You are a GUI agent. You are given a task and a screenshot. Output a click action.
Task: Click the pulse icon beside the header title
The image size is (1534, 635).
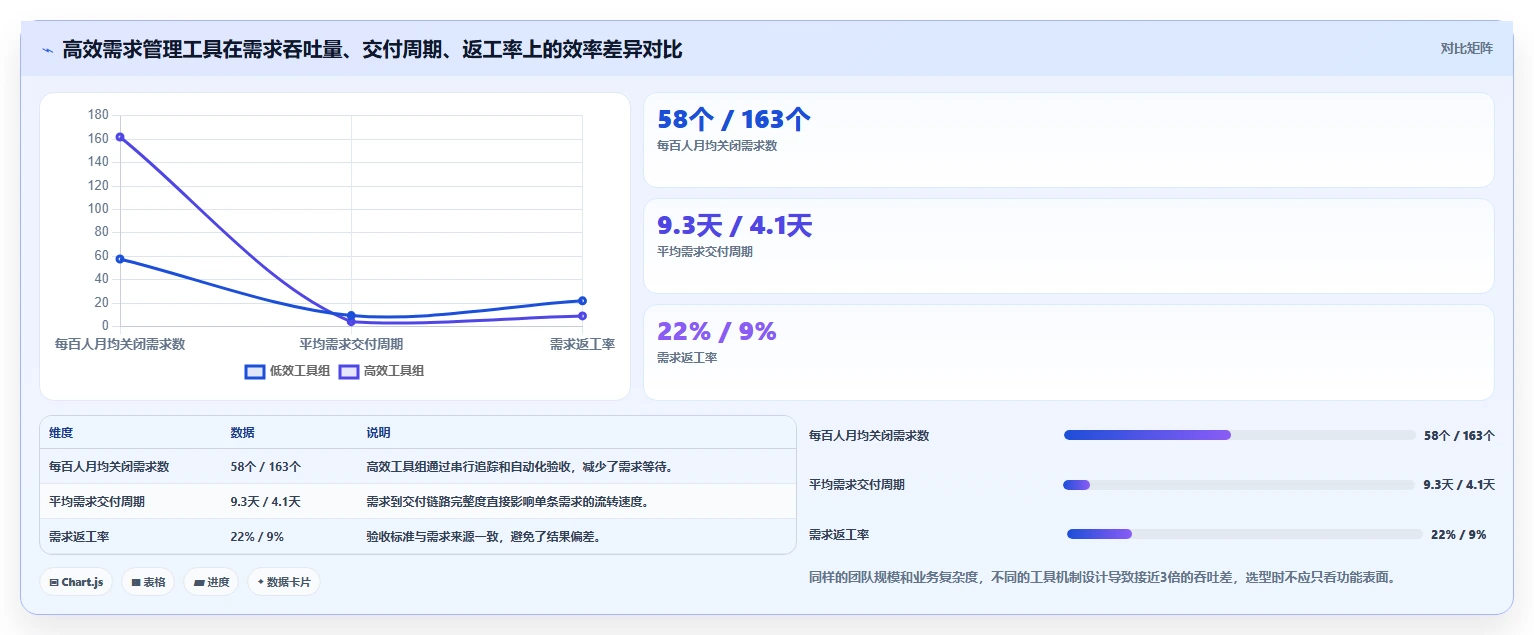(47, 50)
